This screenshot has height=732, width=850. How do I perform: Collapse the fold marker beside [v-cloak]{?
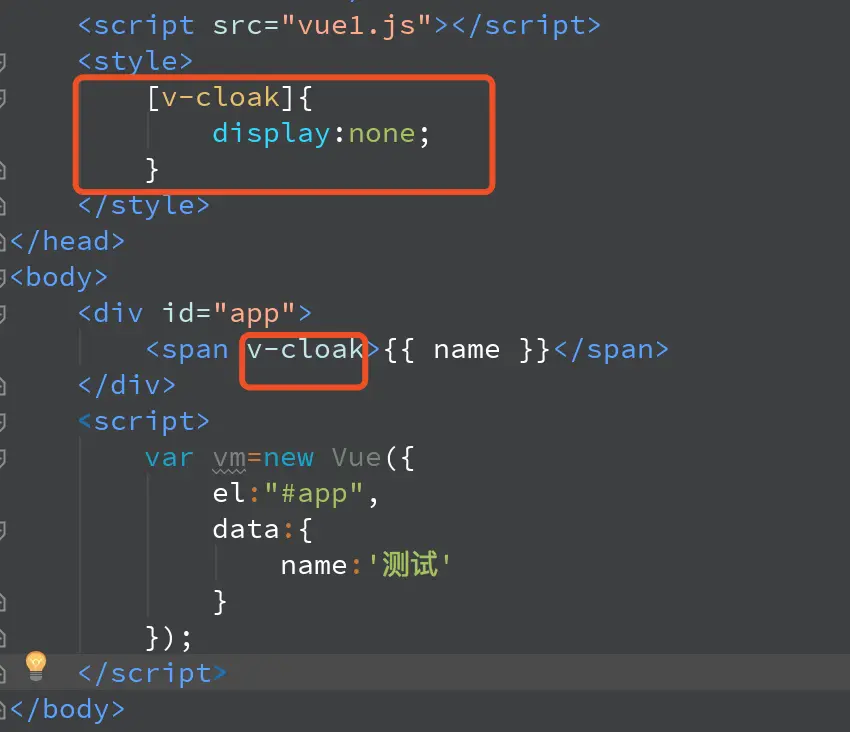(2, 98)
